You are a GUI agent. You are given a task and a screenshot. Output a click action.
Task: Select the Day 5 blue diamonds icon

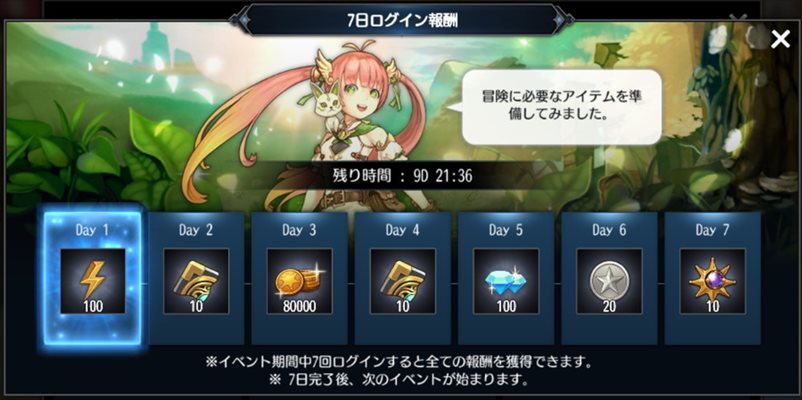pyautogui.click(x=506, y=281)
